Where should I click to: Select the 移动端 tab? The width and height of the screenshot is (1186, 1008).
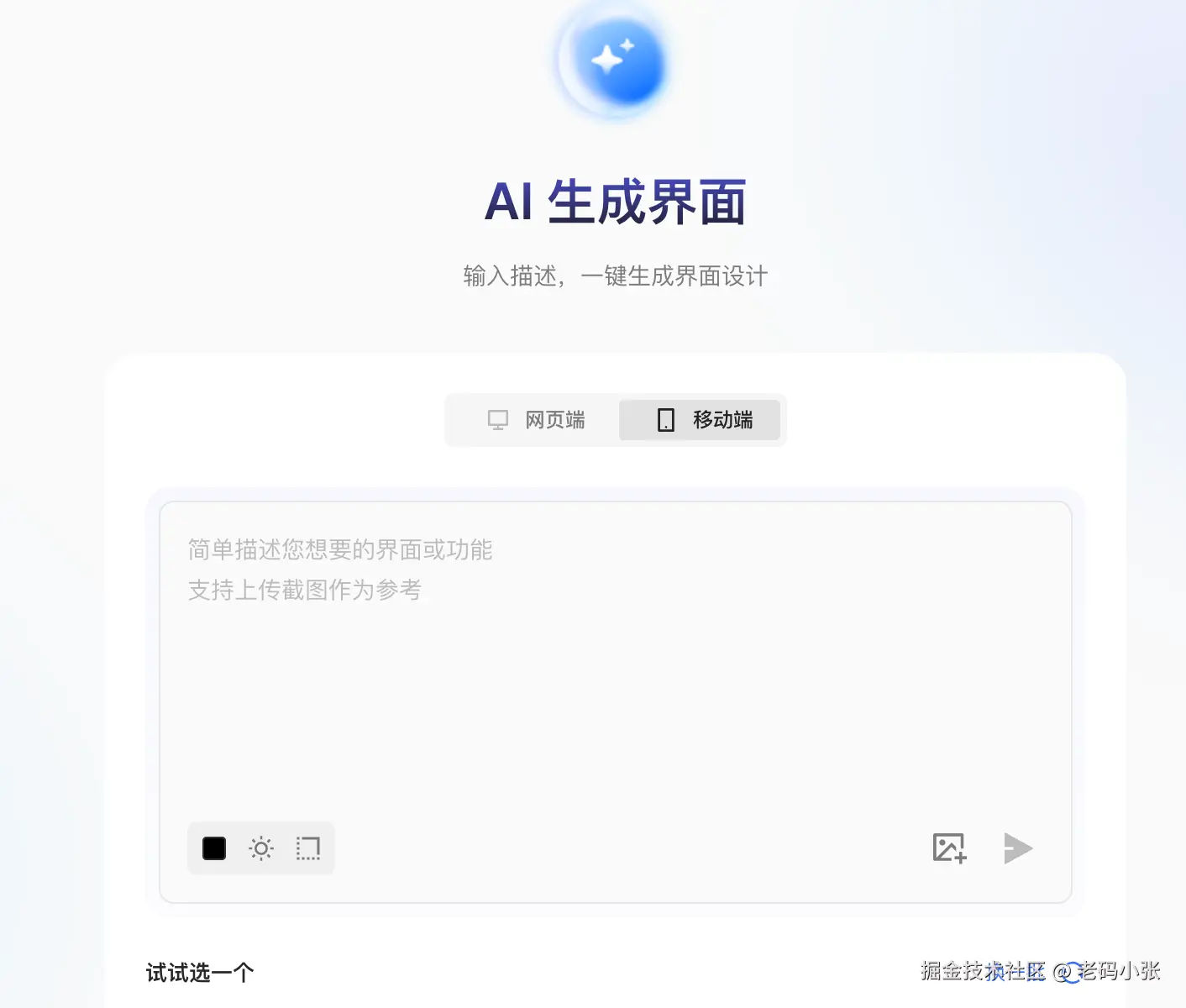(700, 420)
